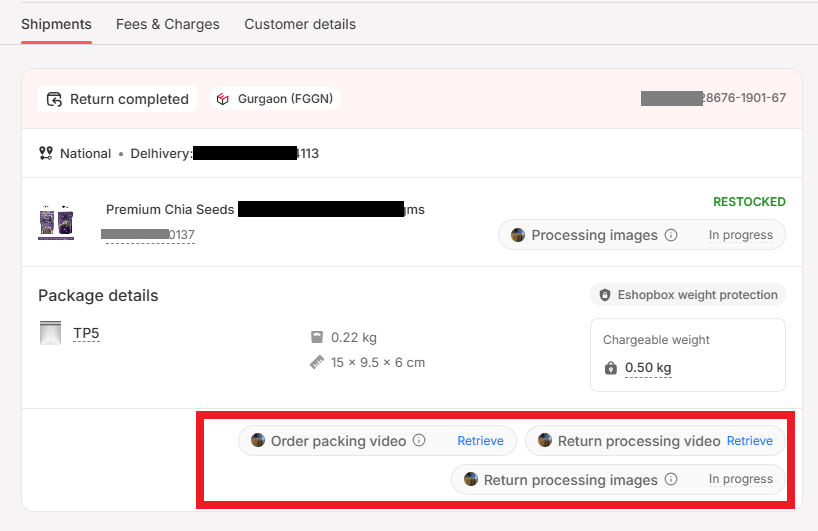Click info icon next to Order packing video
Screen dimensions: 818x531
tap(419, 441)
